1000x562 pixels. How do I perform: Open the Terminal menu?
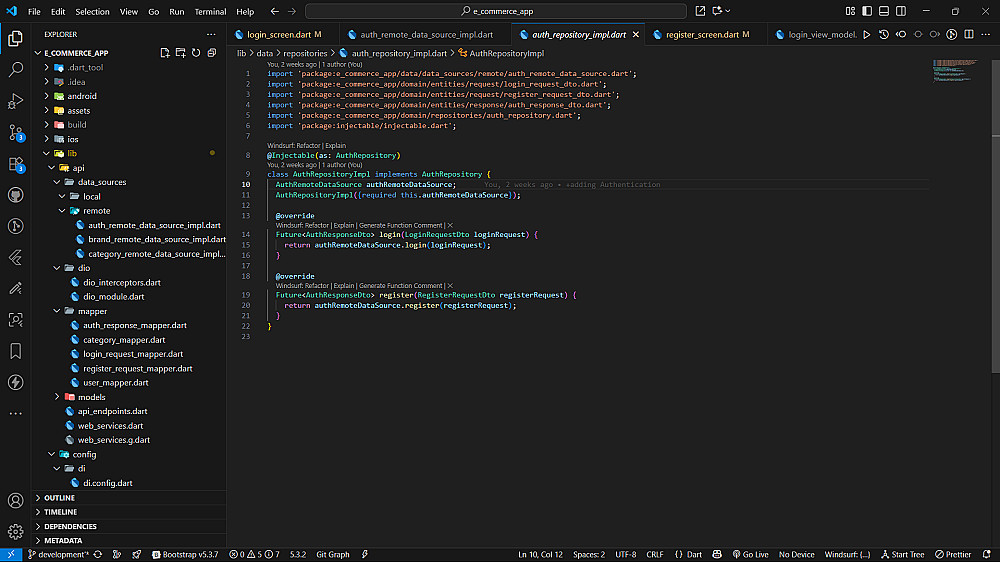tap(210, 12)
